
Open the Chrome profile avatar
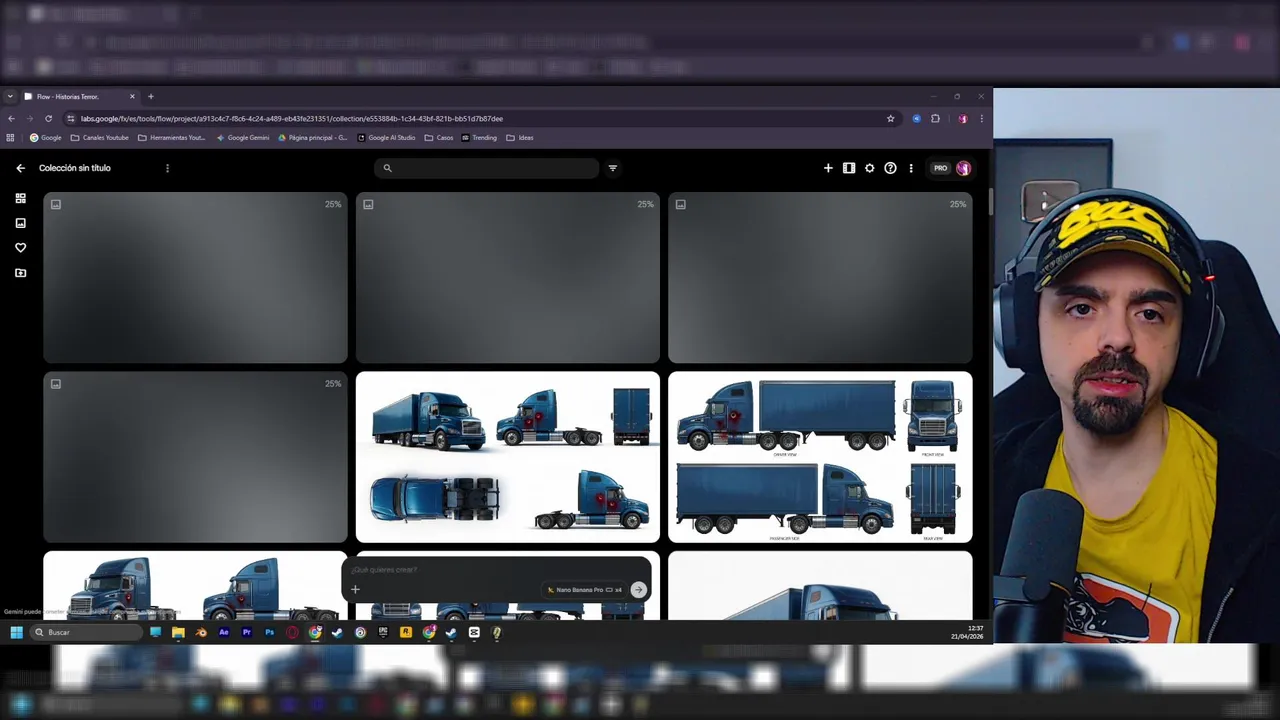pyautogui.click(x=962, y=118)
